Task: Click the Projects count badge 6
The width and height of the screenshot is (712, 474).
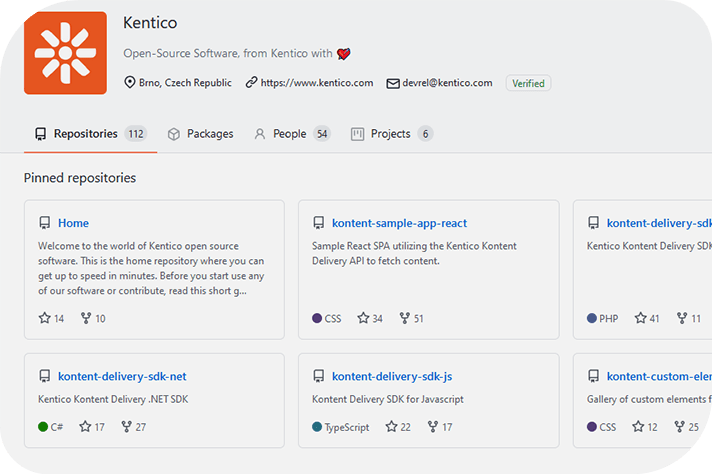Action: pos(425,134)
